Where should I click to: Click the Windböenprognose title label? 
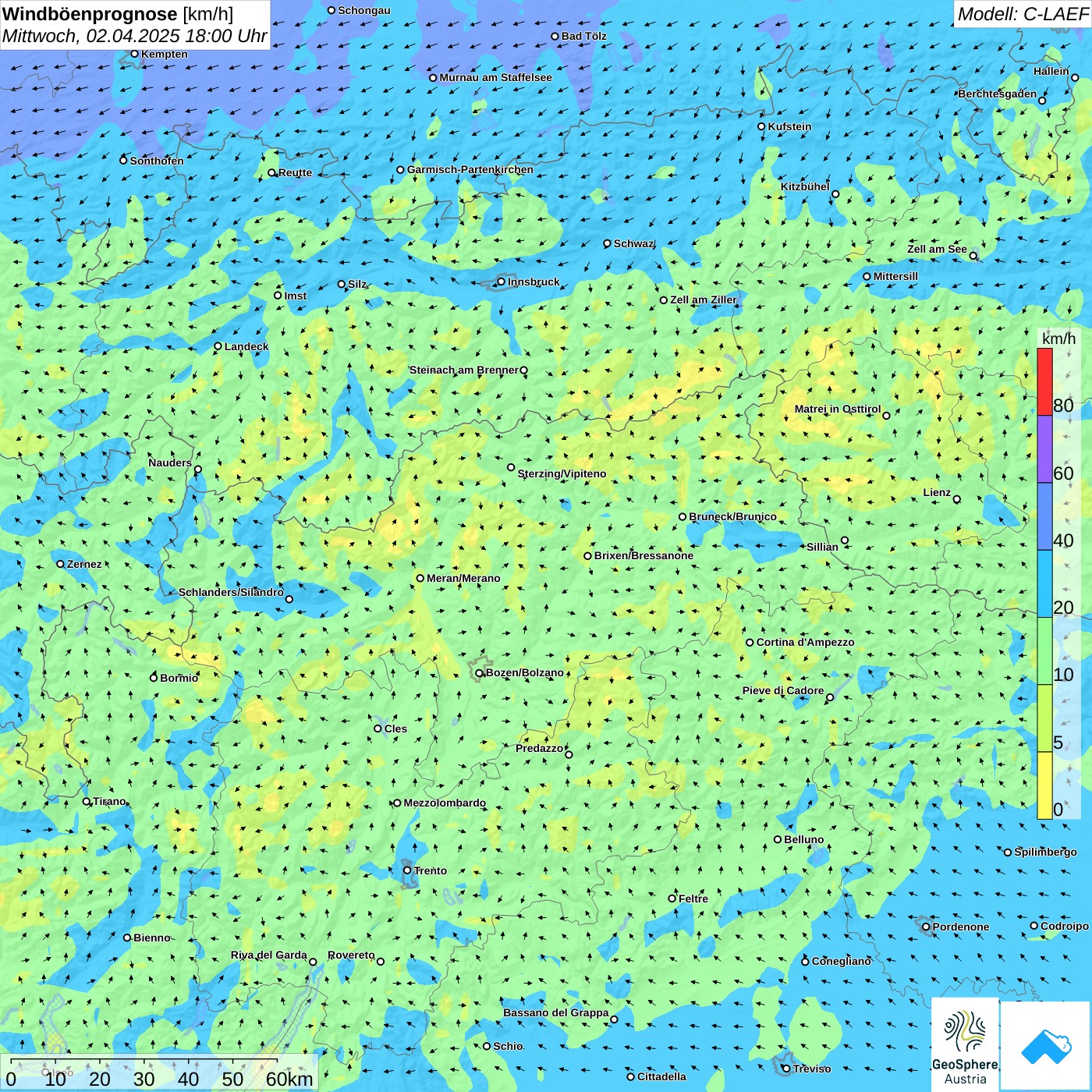(90, 14)
